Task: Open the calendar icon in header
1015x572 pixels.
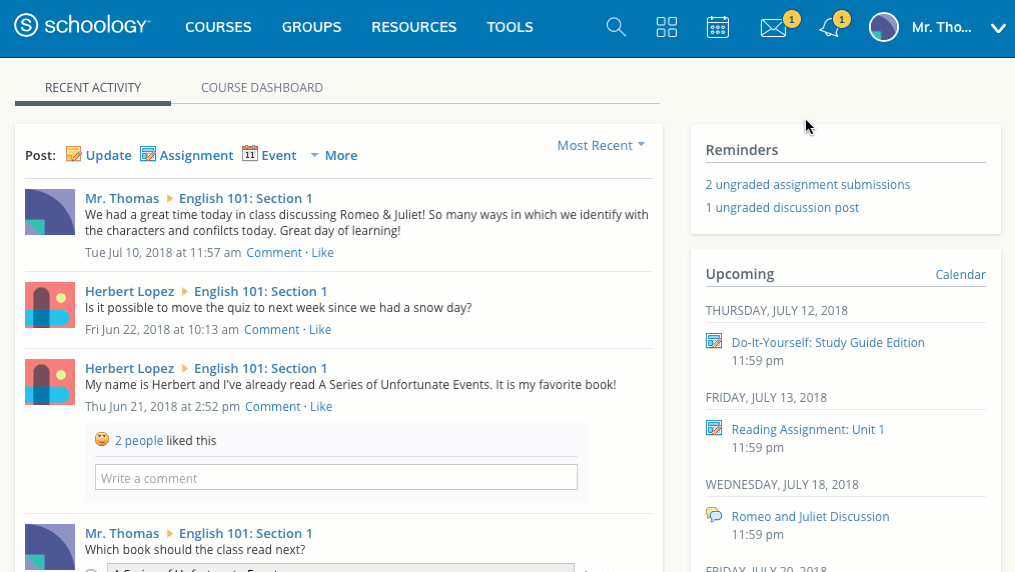Action: (717, 28)
